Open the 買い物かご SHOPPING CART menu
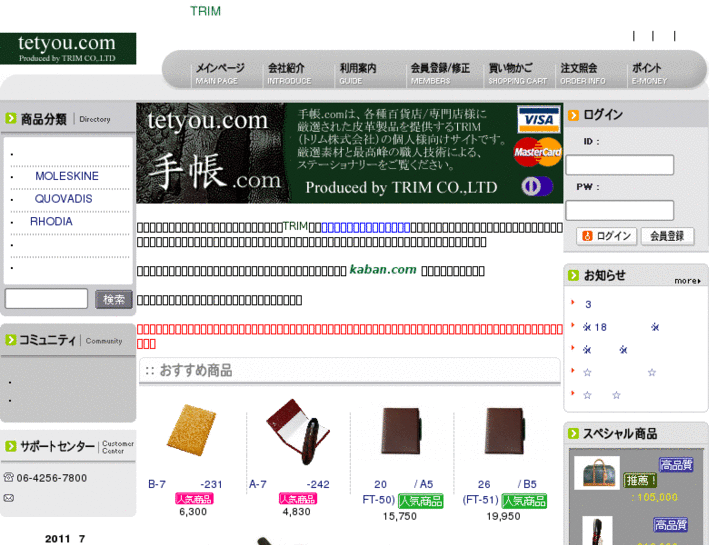This screenshot has height=545, width=727. pos(517,74)
